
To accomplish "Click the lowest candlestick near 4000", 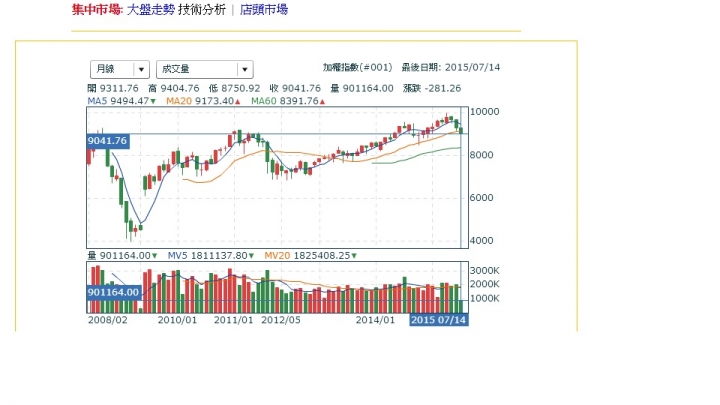I will coord(131,229).
